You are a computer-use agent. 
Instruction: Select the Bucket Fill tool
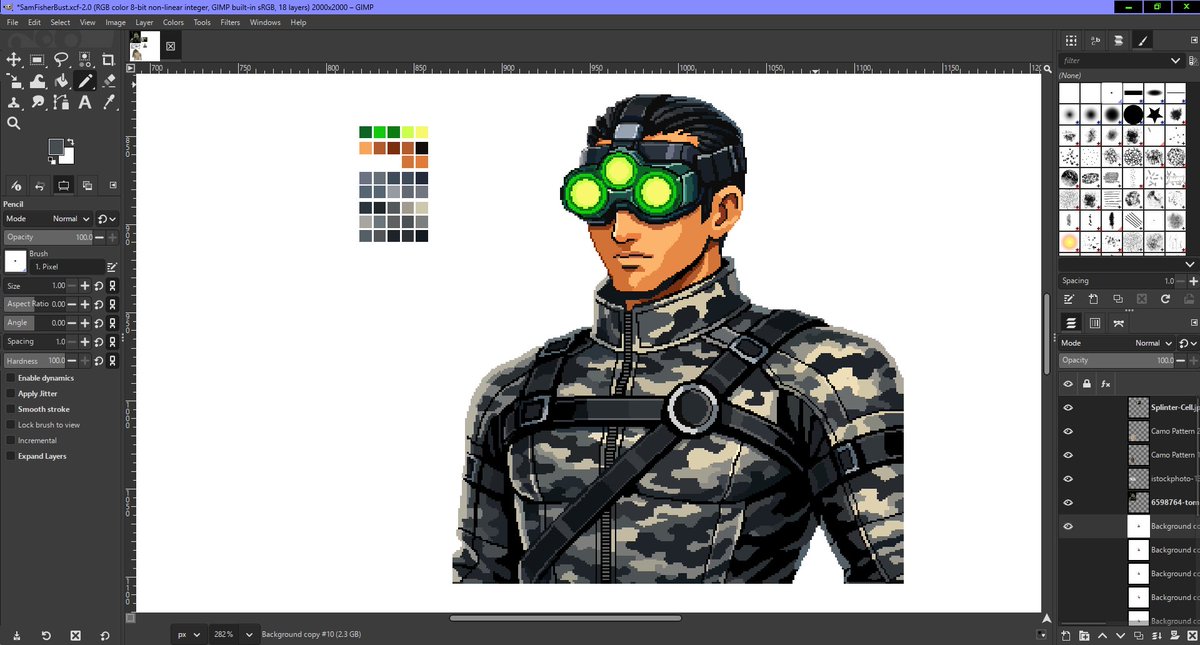pos(62,80)
